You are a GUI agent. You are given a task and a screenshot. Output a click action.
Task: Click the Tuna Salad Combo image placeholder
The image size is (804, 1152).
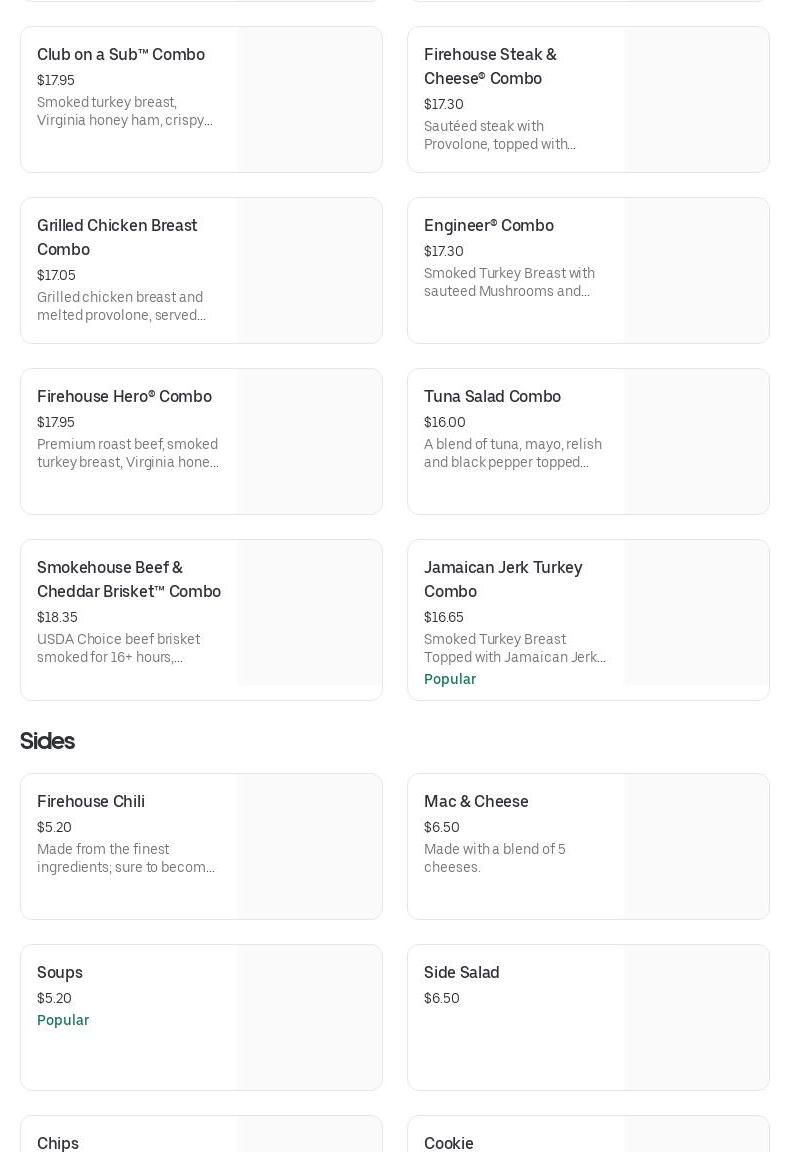(x=696, y=442)
